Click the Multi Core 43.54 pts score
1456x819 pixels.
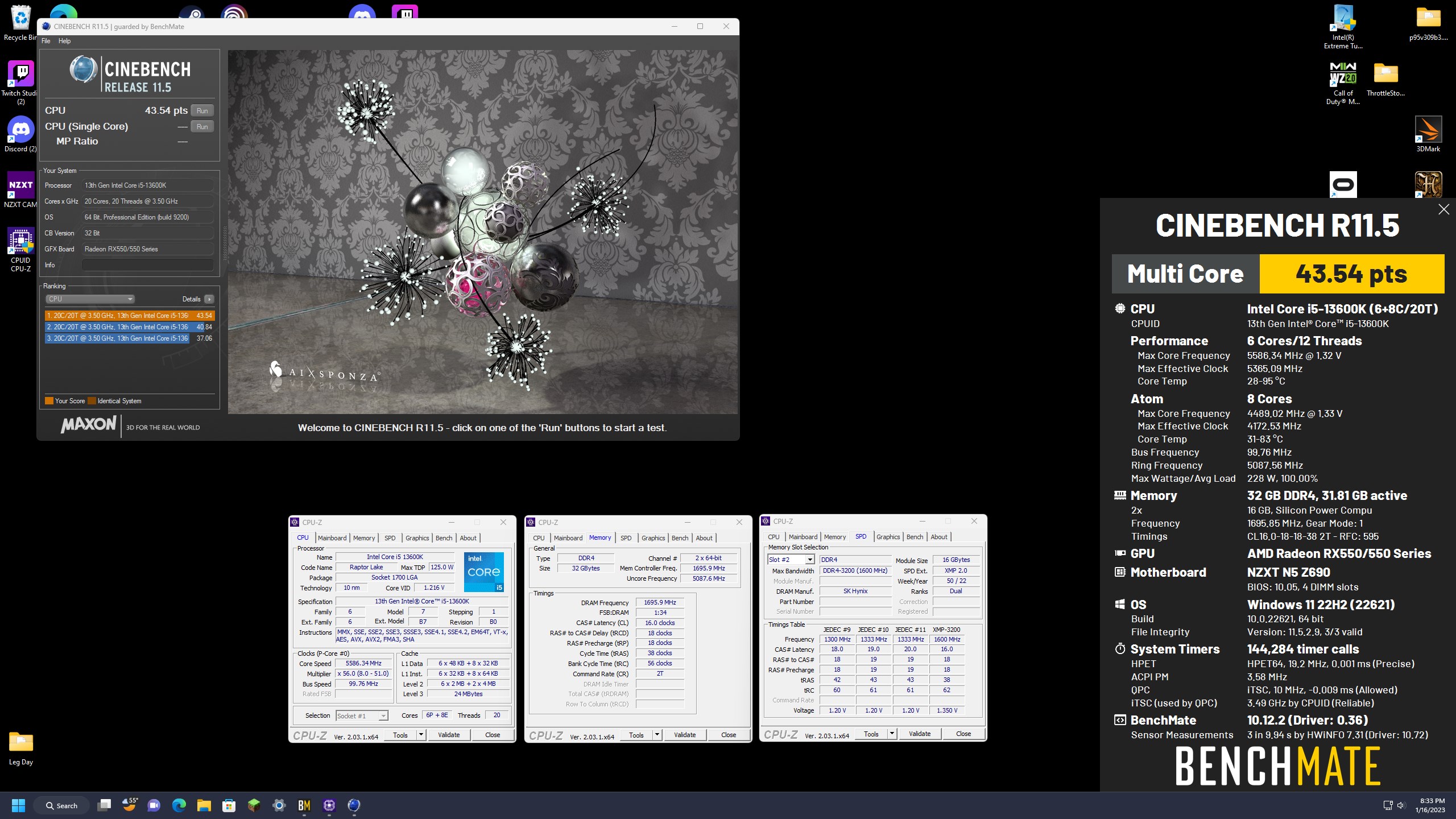click(1351, 274)
